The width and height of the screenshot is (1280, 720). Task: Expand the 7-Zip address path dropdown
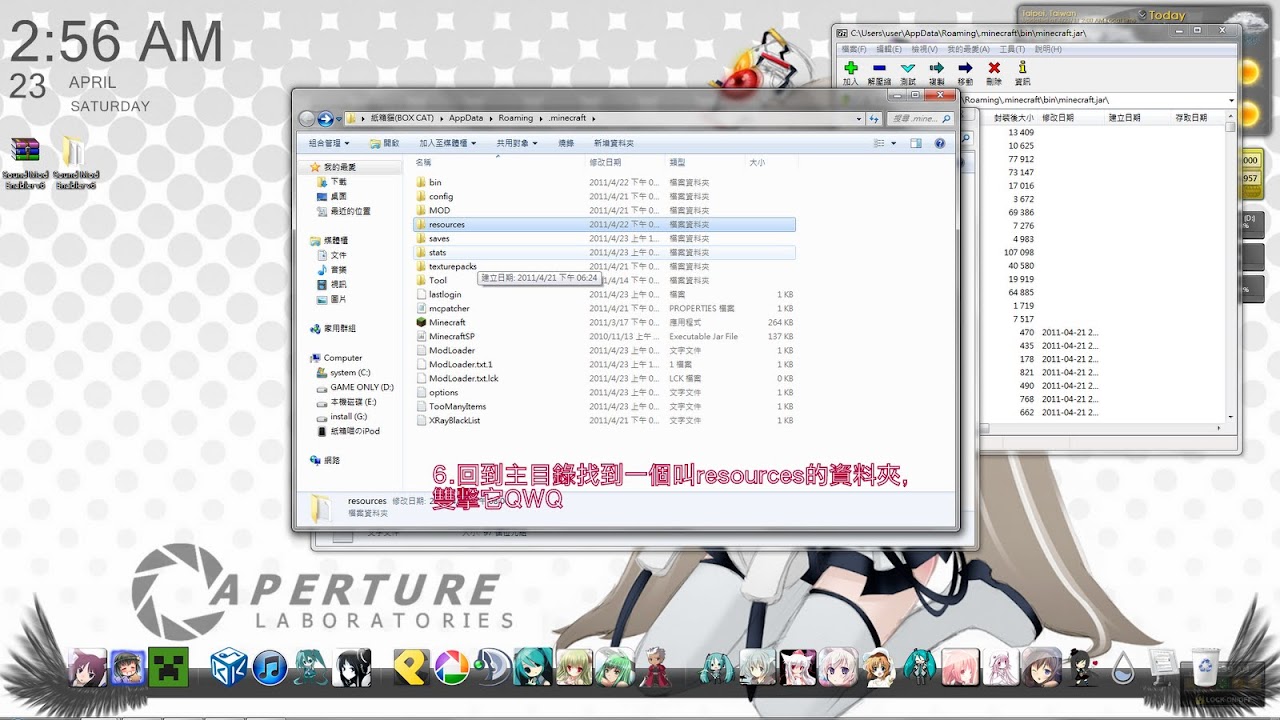(x=1231, y=100)
